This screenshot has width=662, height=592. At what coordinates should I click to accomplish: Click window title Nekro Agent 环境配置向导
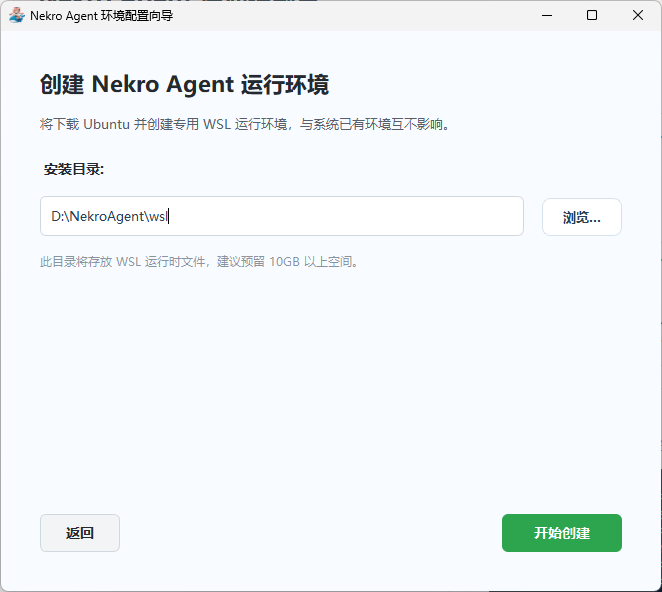(x=101, y=16)
